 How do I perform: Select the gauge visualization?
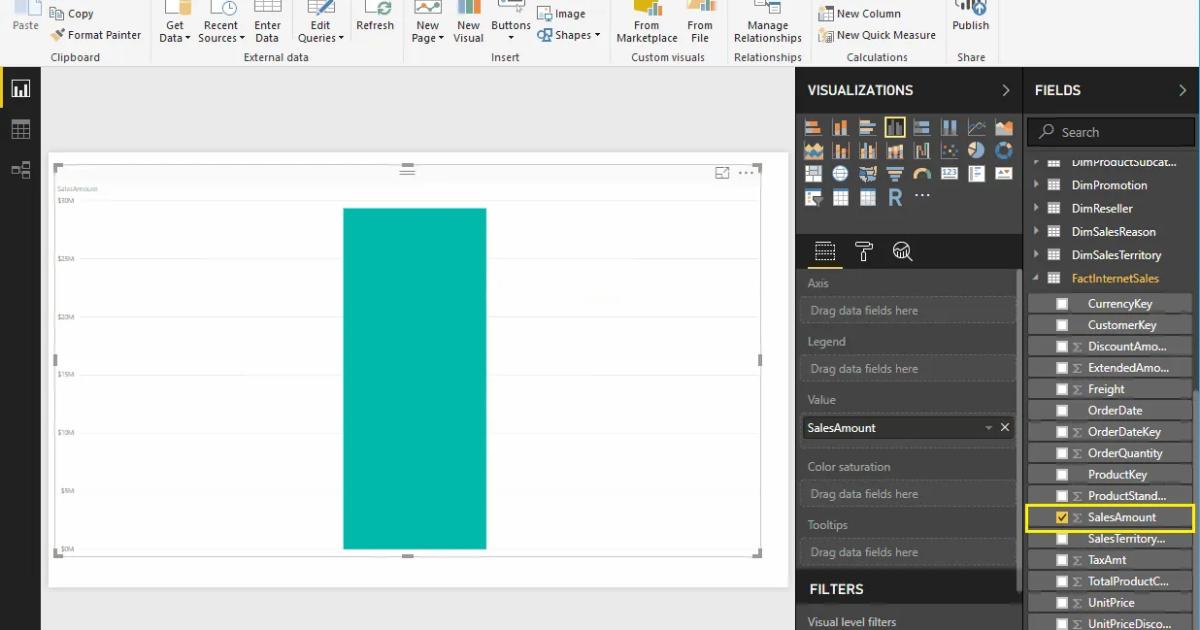click(x=921, y=173)
